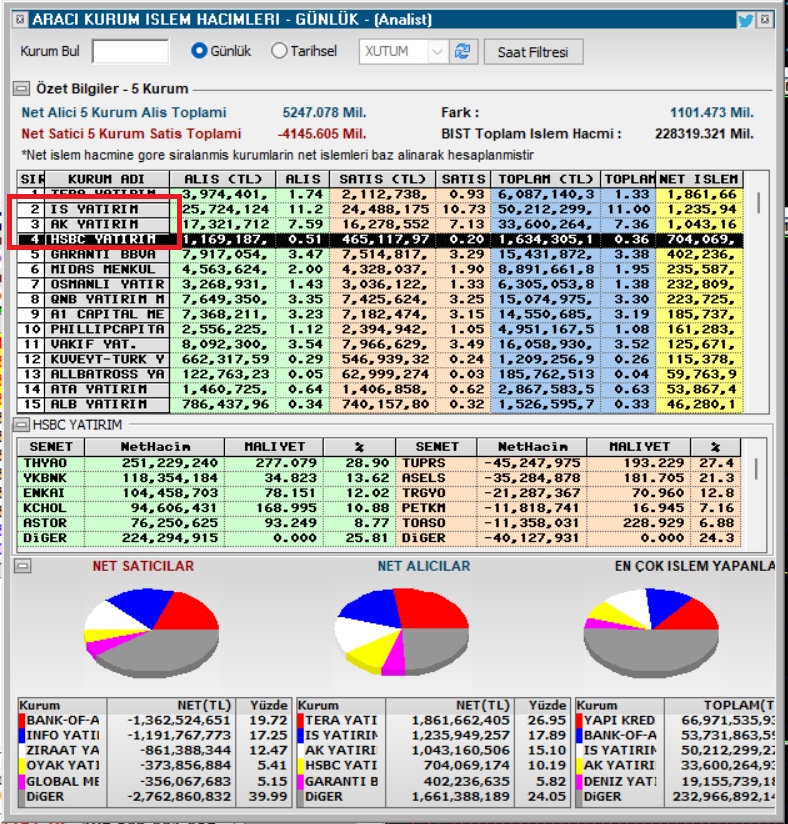Click the Saat Filtresi button

point(532,52)
